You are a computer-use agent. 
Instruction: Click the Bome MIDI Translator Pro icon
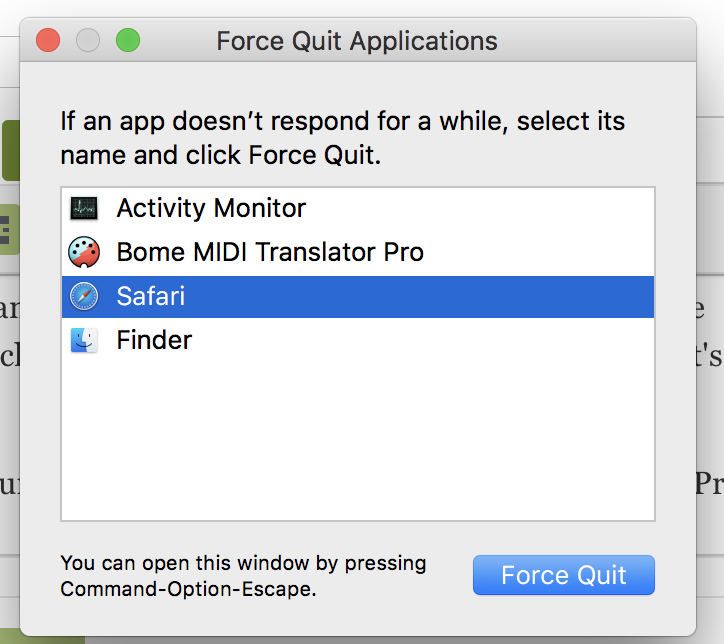[x=84, y=253]
